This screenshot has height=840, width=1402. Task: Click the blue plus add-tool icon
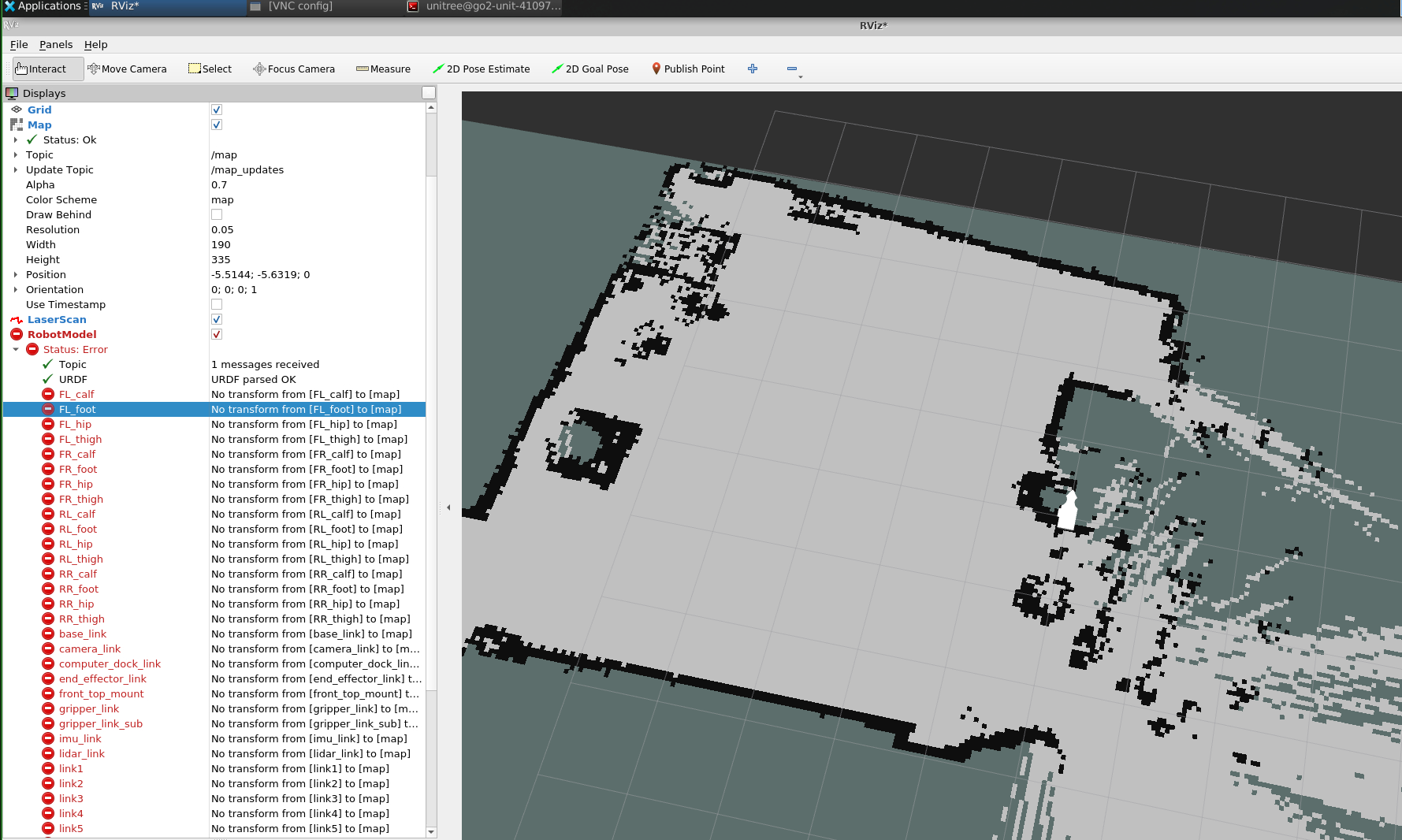tap(753, 69)
